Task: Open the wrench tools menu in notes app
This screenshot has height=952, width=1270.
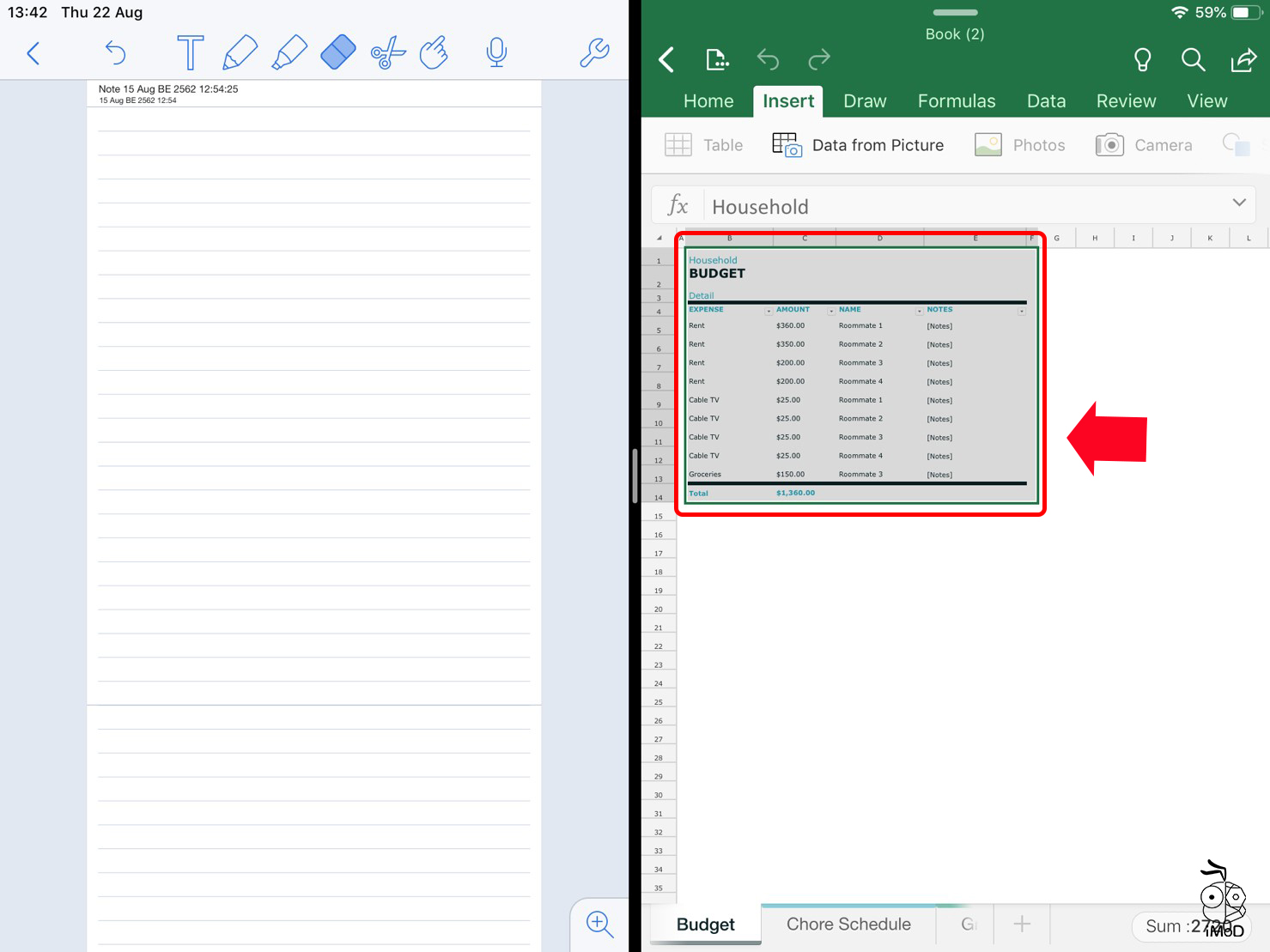Action: (x=594, y=52)
